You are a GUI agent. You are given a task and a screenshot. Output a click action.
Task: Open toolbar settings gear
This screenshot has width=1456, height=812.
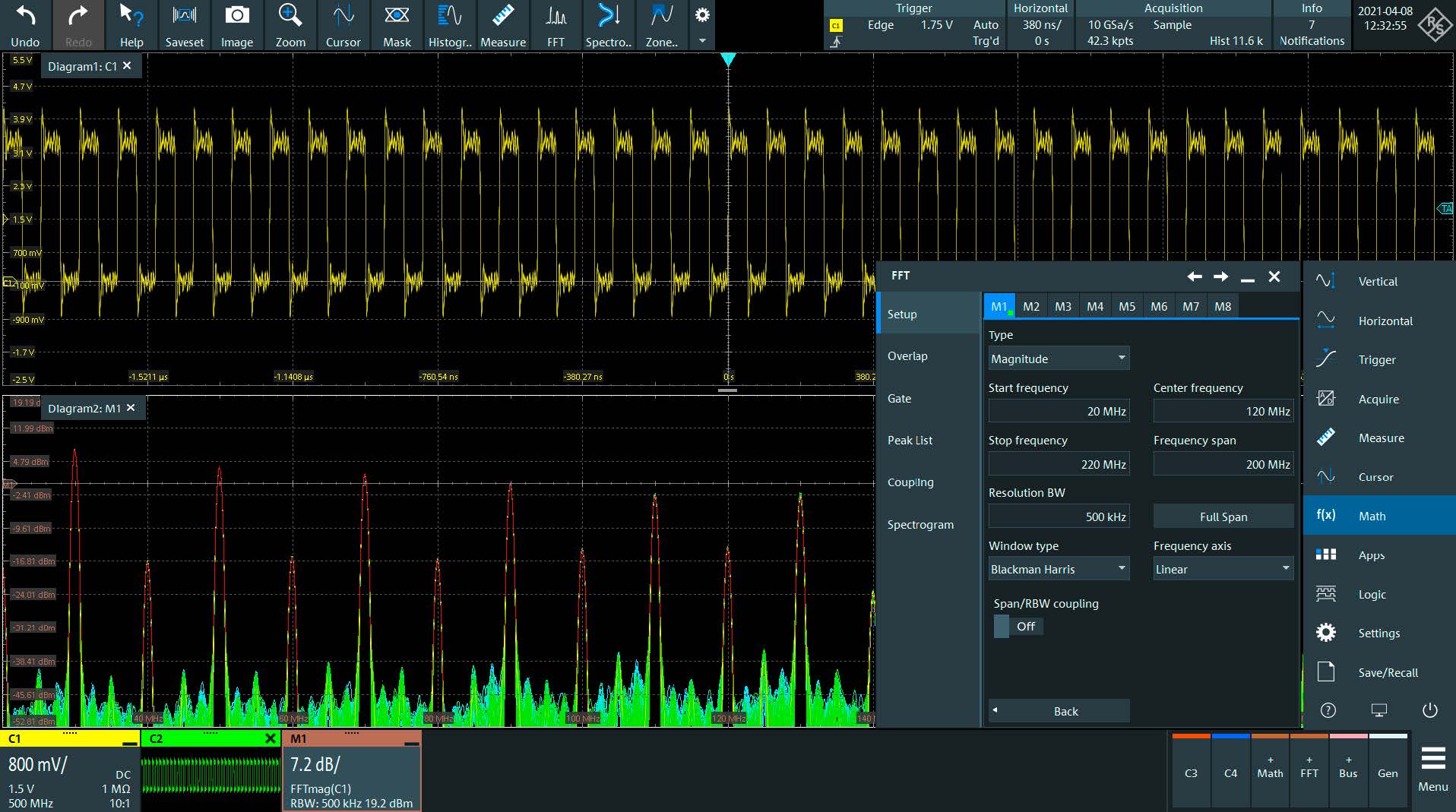pos(702,16)
